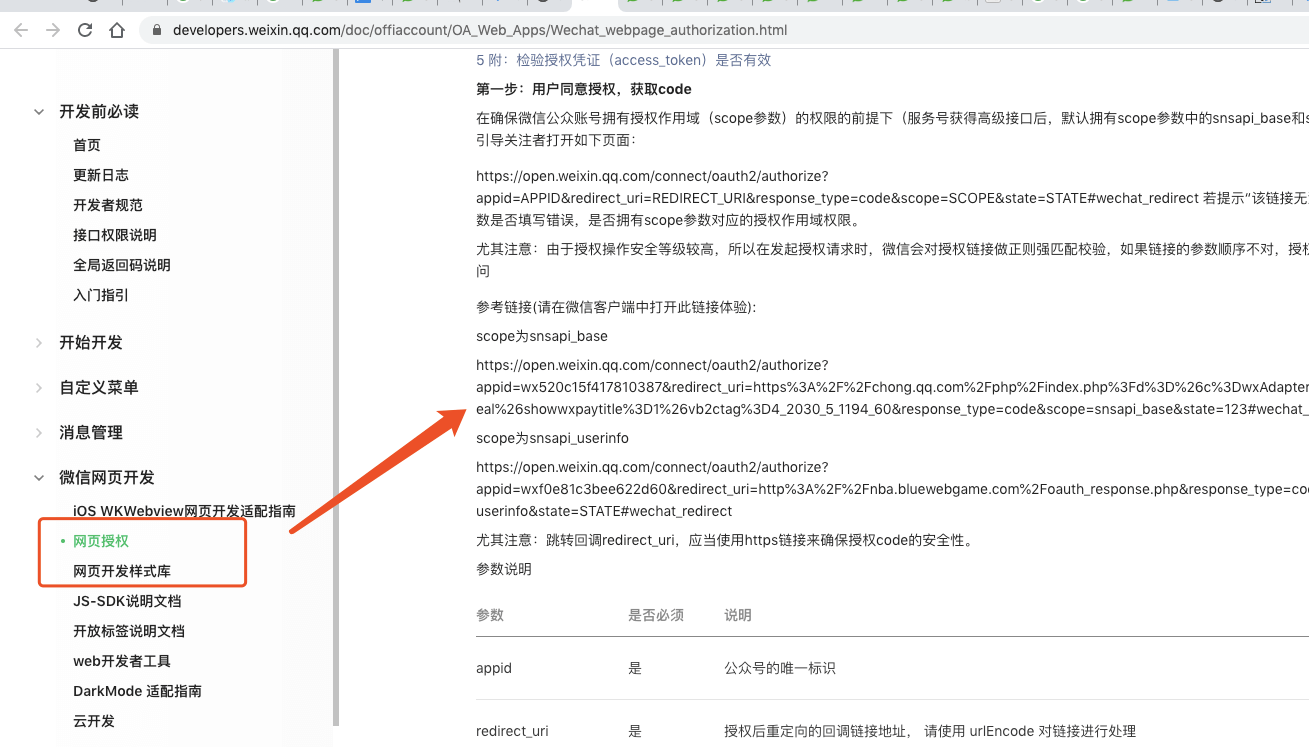Screen dimensions: 1309x747
Task: Collapse the 微信网页开发 section
Action: 39,478
